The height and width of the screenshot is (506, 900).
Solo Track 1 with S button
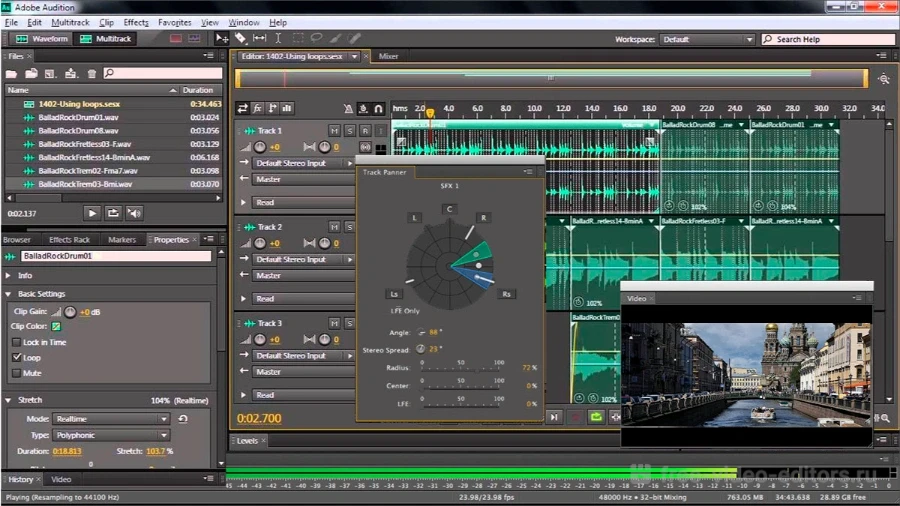pyautogui.click(x=349, y=131)
